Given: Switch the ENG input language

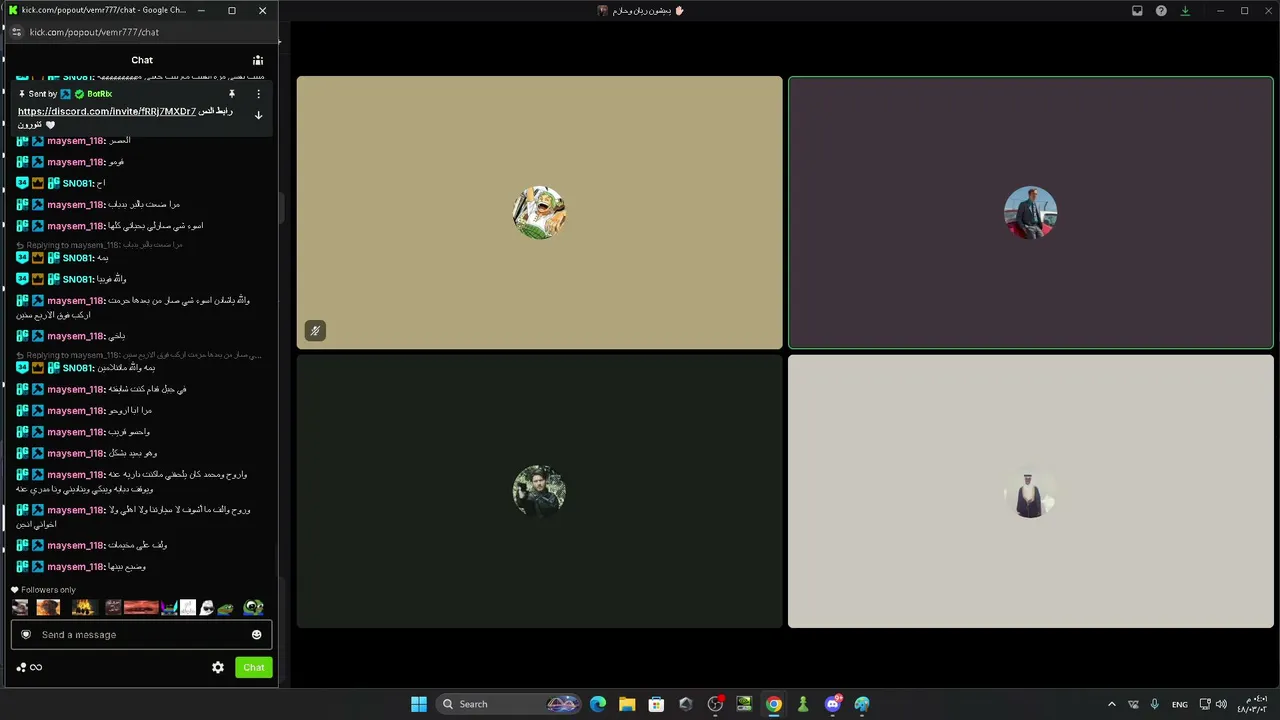Looking at the screenshot, I should [1180, 704].
